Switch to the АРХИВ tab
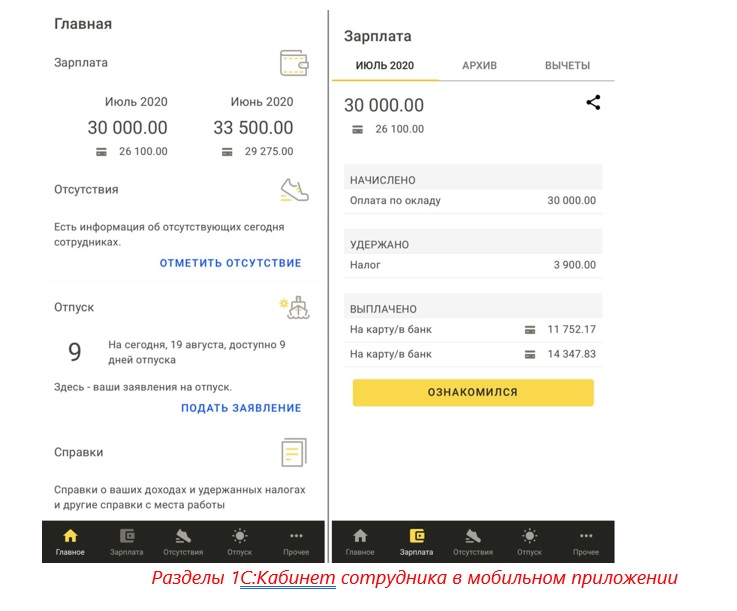Image resolution: width=737 pixels, height=611 pixels. 479,66
